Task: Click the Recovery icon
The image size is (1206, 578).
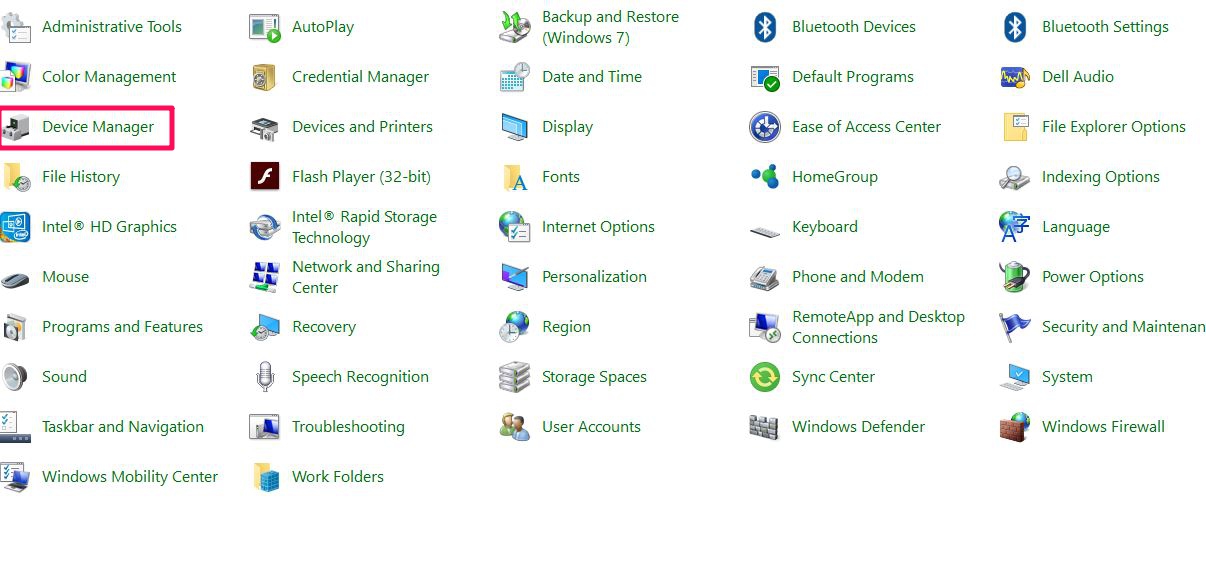Action: [265, 327]
